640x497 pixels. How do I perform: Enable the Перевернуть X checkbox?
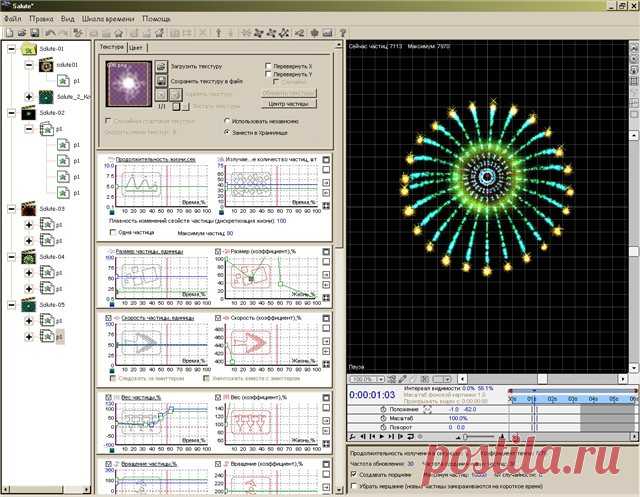tap(268, 66)
